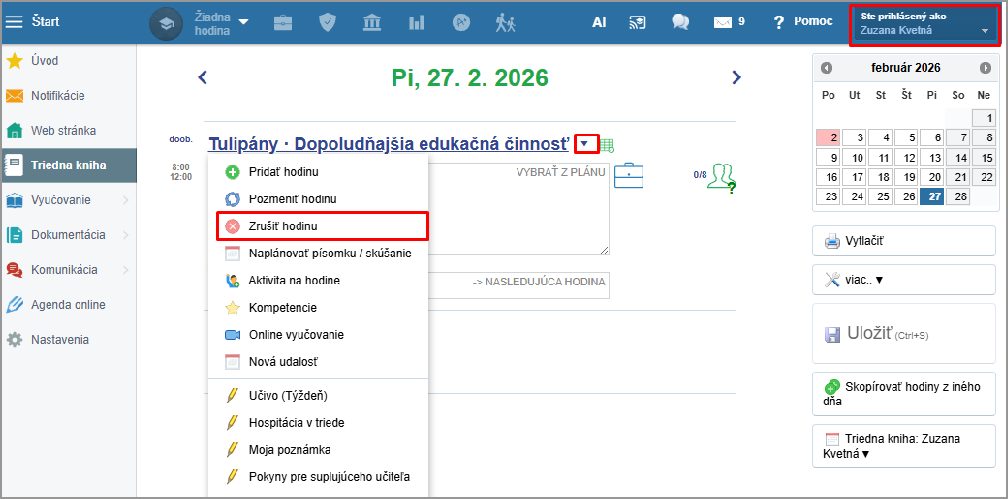Open the 0/8 attendance students icon
The image size is (1008, 499).
[x=721, y=176]
